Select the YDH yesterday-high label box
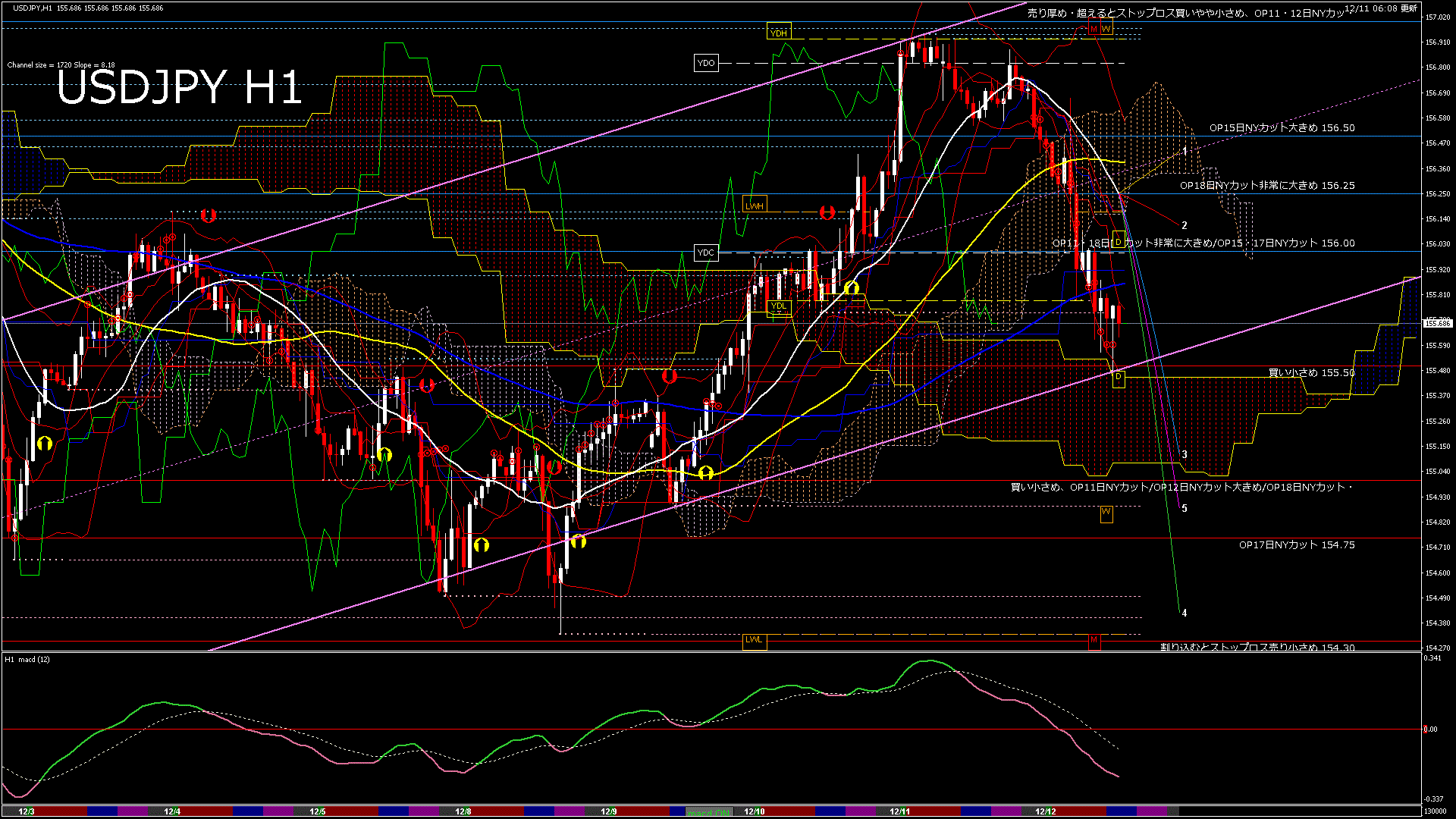 point(780,32)
